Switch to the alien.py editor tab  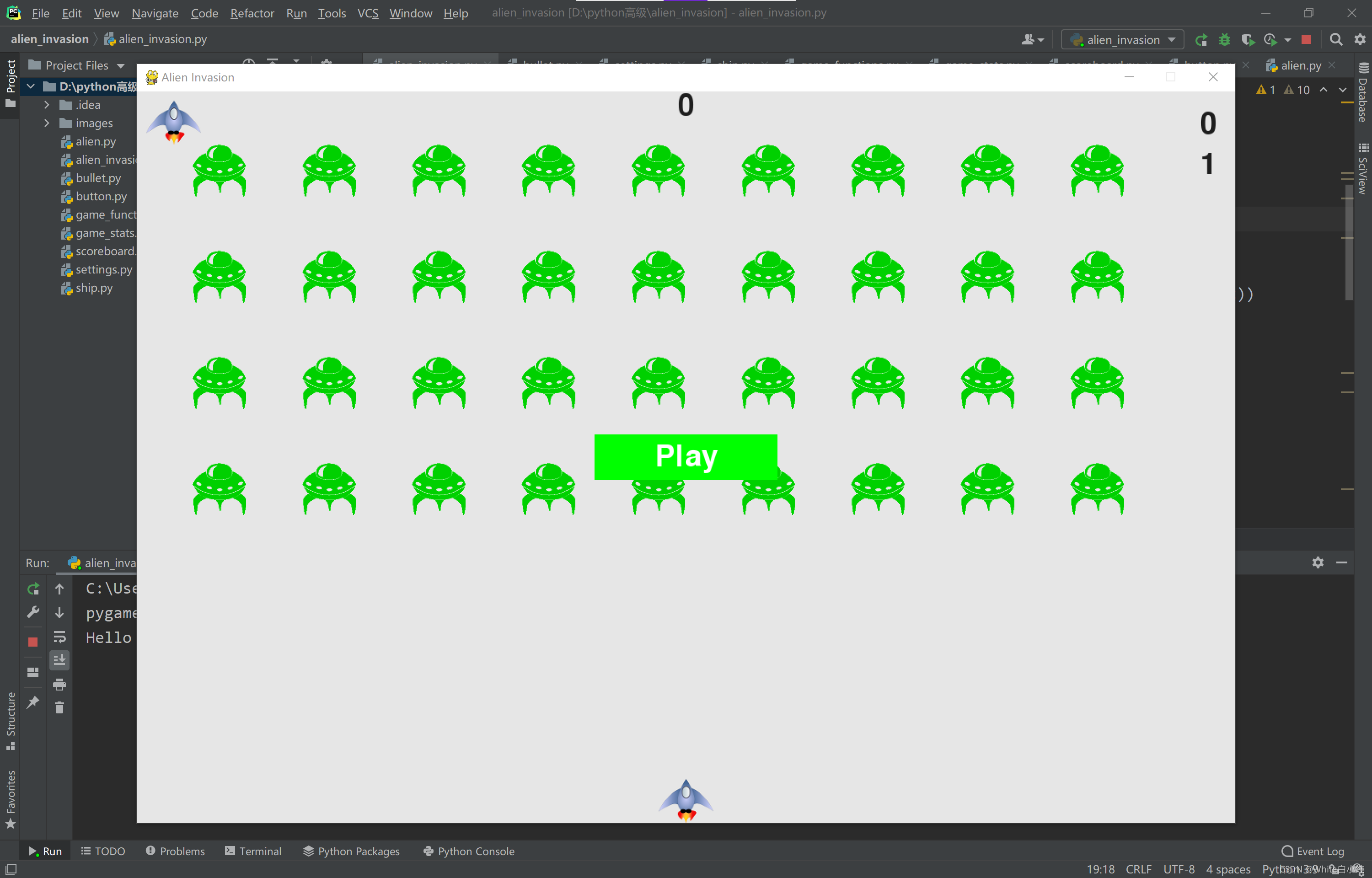coord(1300,65)
